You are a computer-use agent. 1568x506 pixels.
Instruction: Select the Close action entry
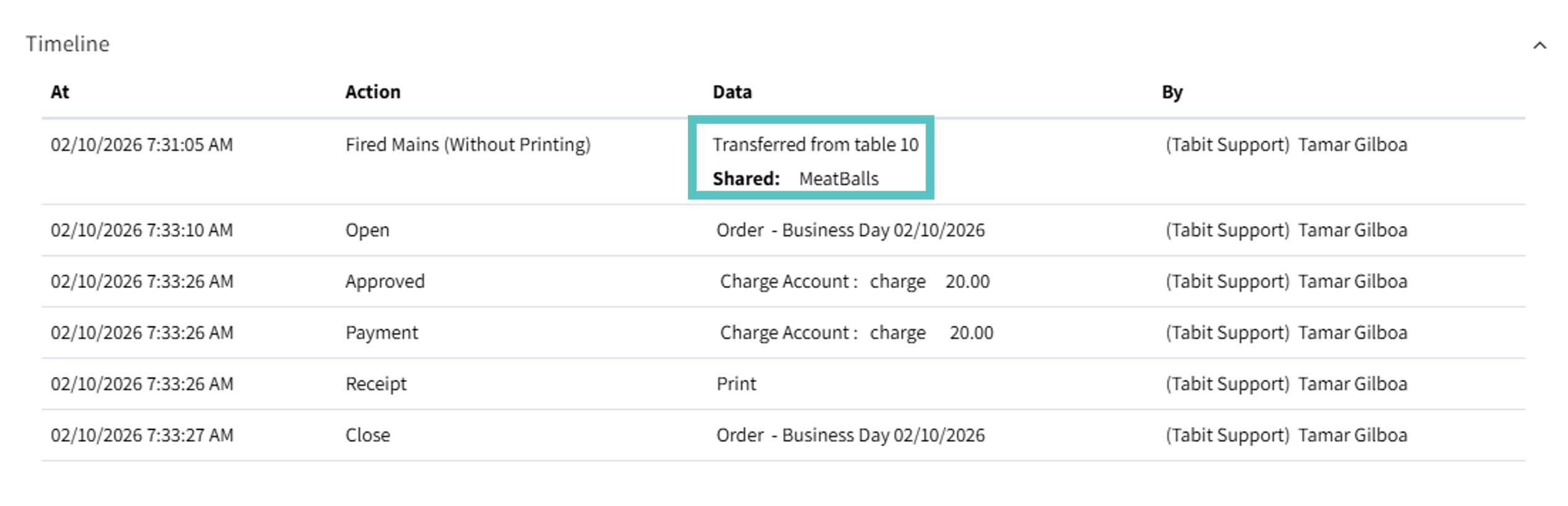pyautogui.click(x=368, y=435)
